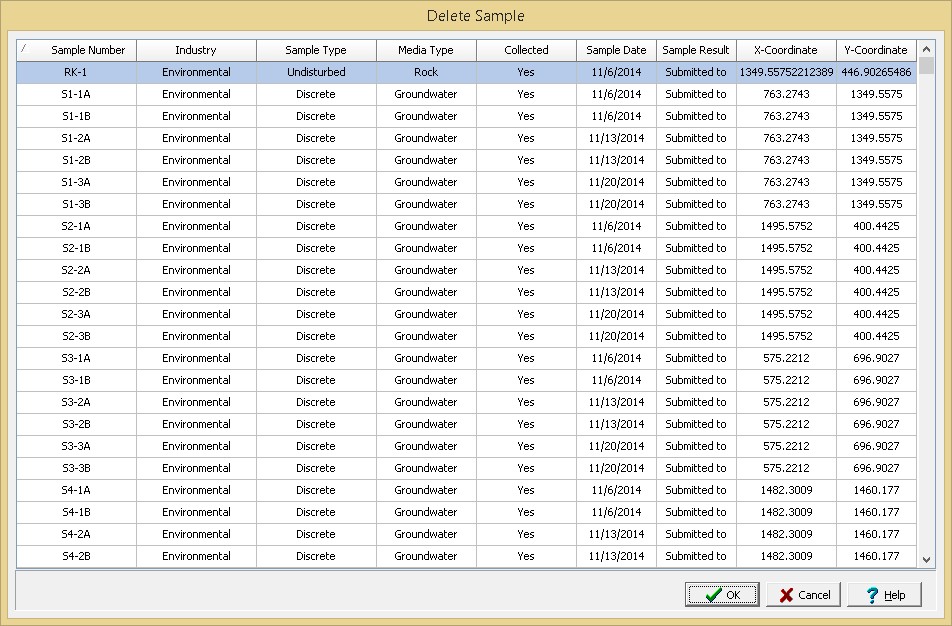Click the sort indicator icon in header corner
The width and height of the screenshot is (952, 626).
click(x=24, y=49)
